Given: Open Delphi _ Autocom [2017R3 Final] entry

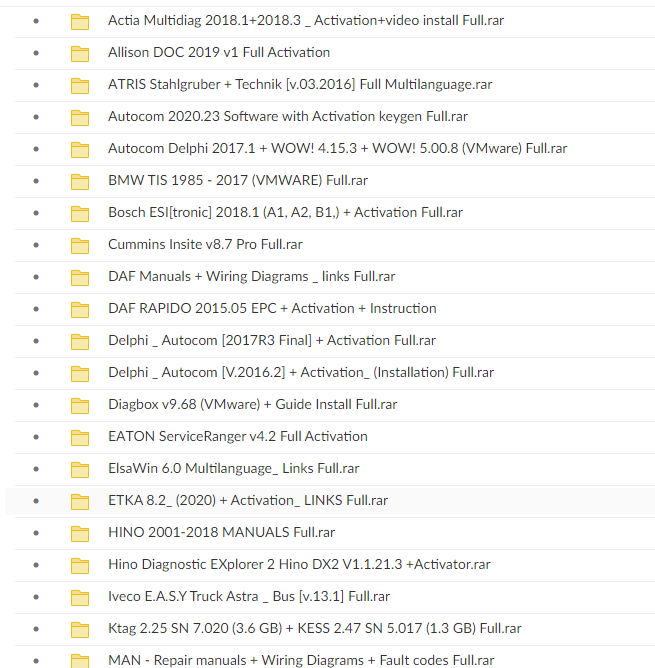Looking at the screenshot, I should pyautogui.click(x=272, y=340).
